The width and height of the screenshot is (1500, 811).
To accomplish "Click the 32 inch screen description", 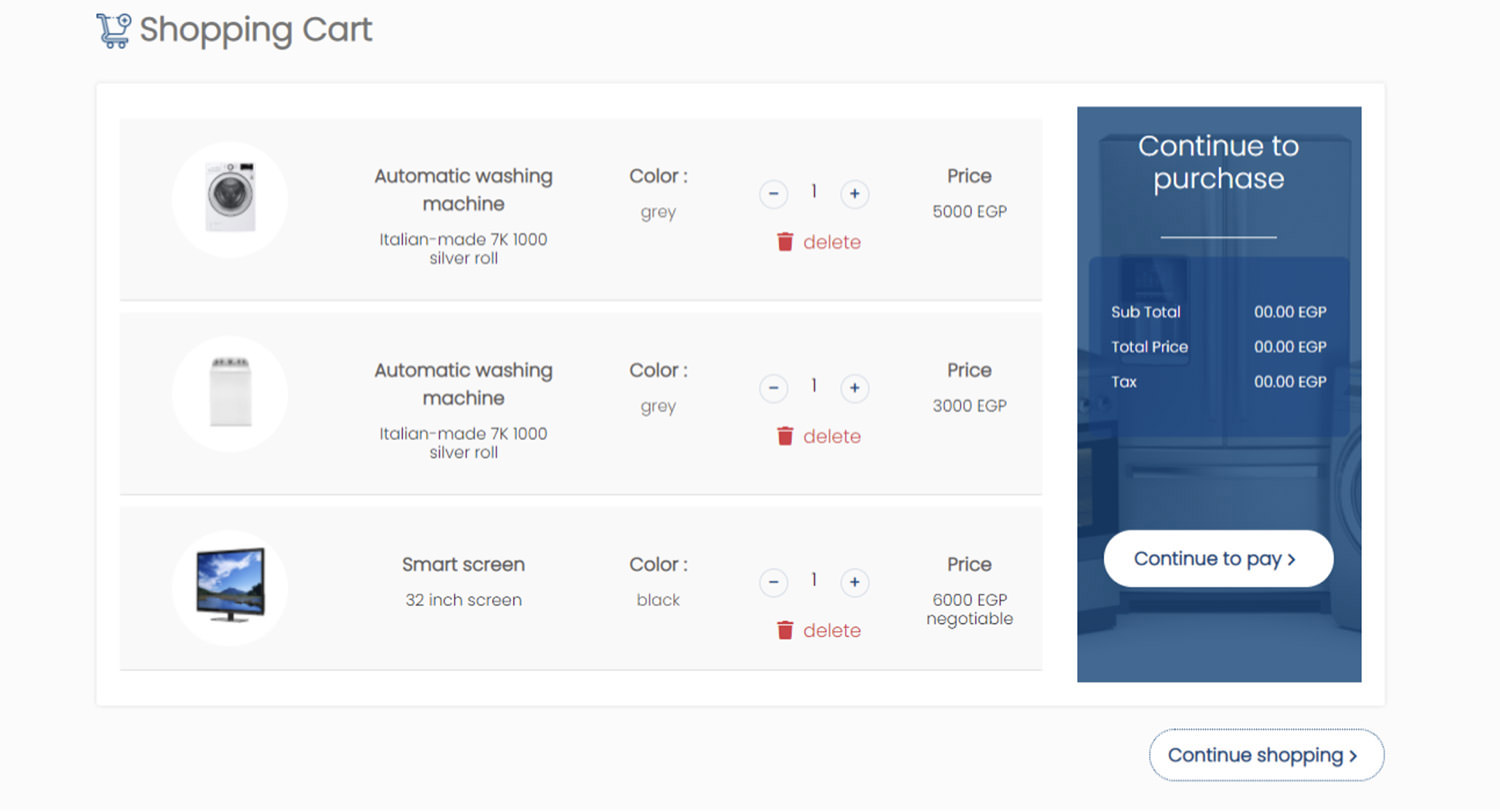I will click(463, 600).
